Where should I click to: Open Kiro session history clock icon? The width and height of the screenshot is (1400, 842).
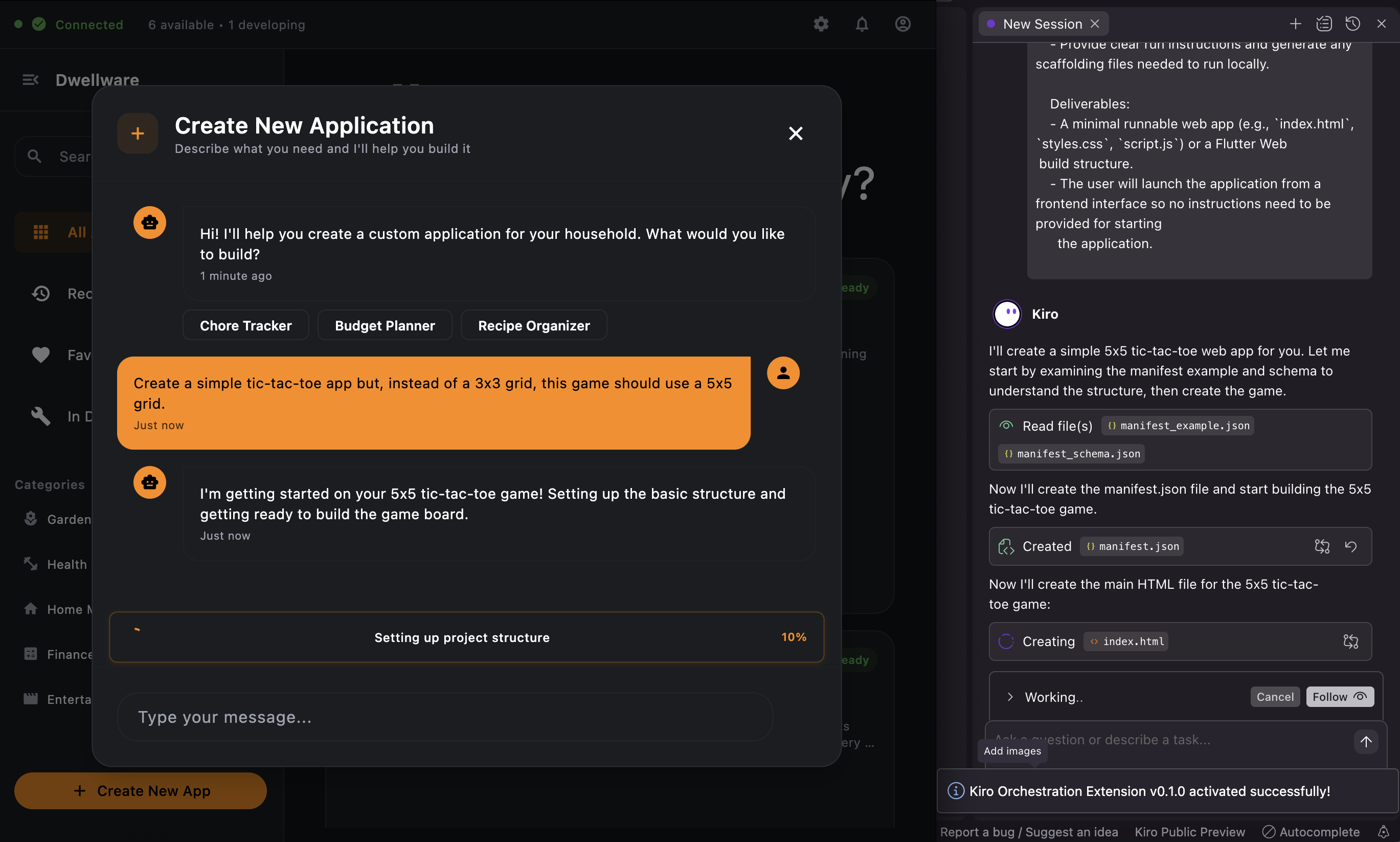tap(1353, 24)
